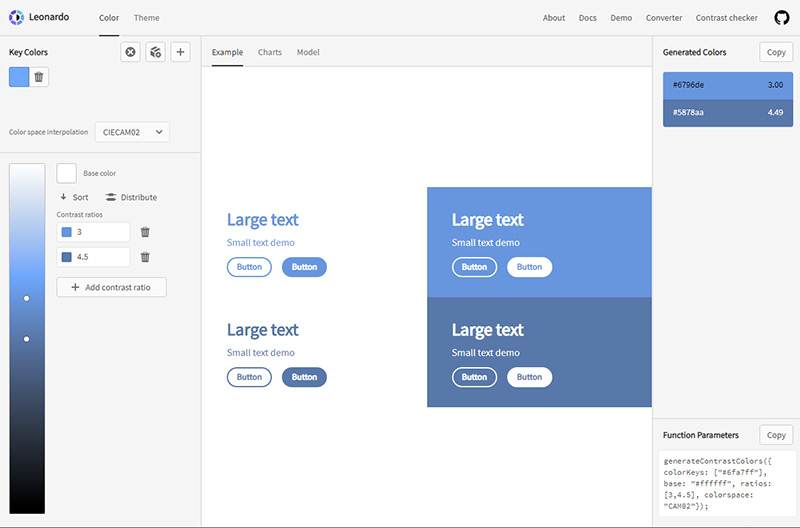Switch to the Color tab
This screenshot has height=528, width=800.
pos(109,18)
